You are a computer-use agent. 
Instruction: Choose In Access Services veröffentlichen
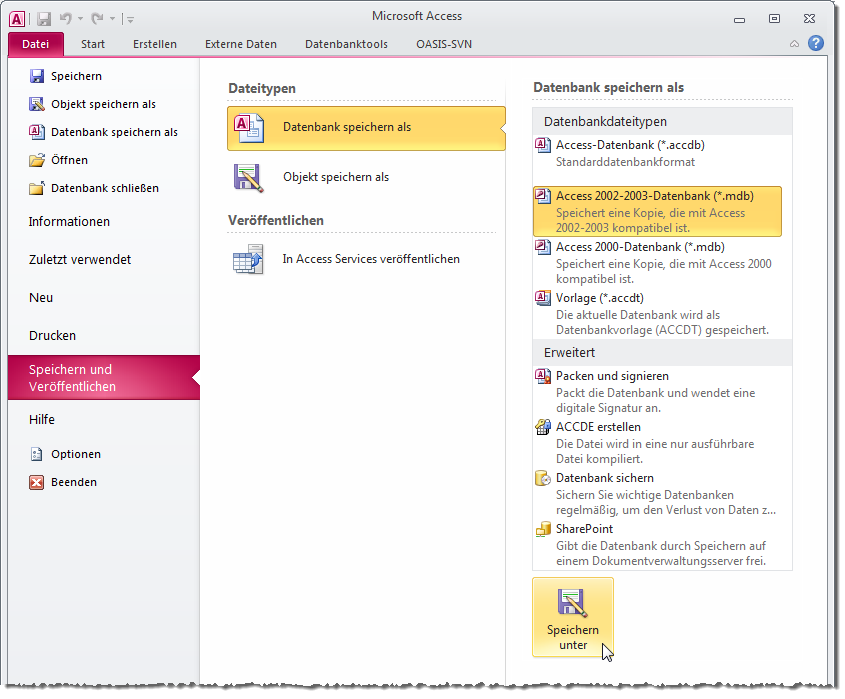(370, 259)
